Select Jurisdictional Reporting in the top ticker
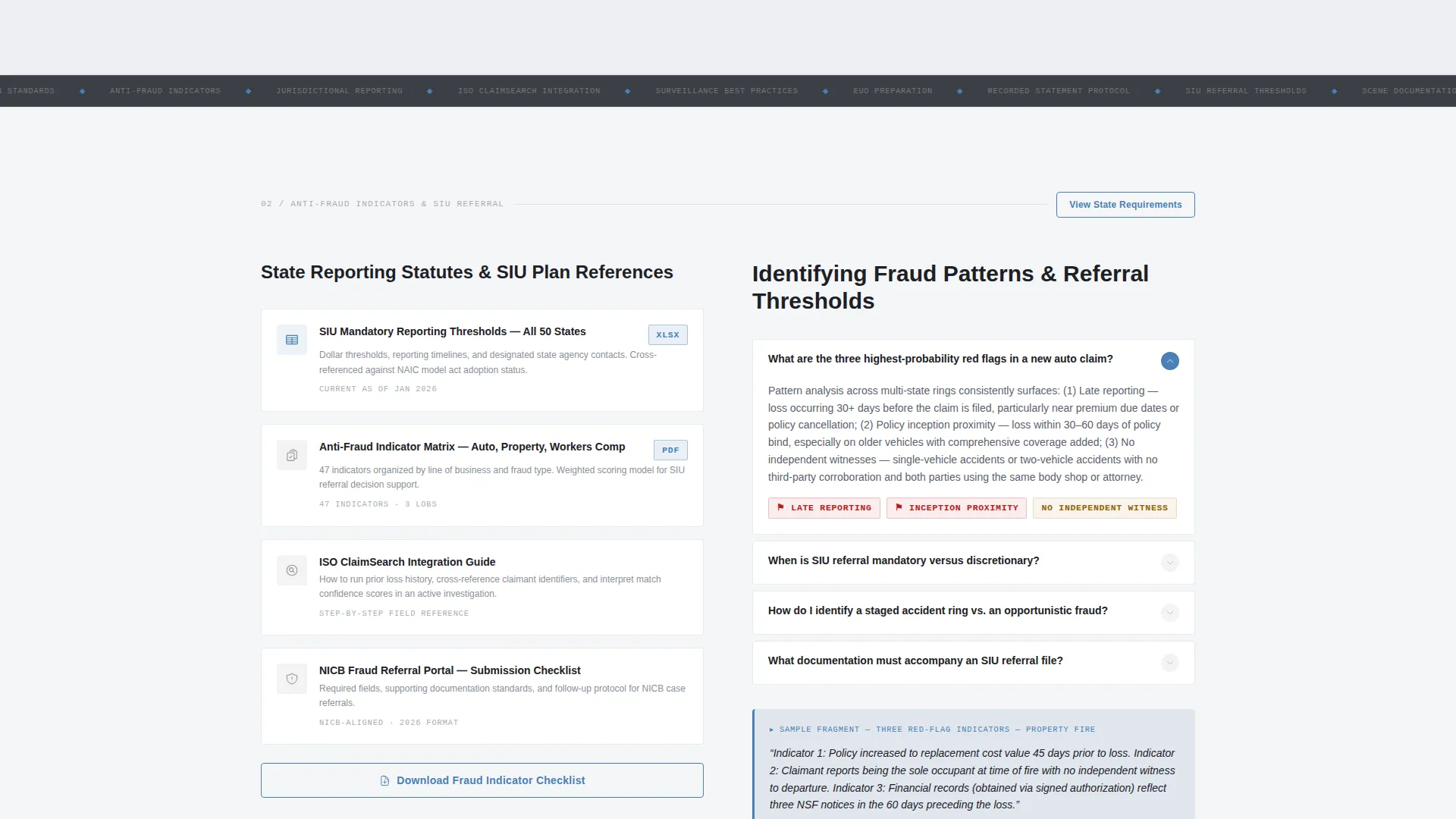 [339, 91]
